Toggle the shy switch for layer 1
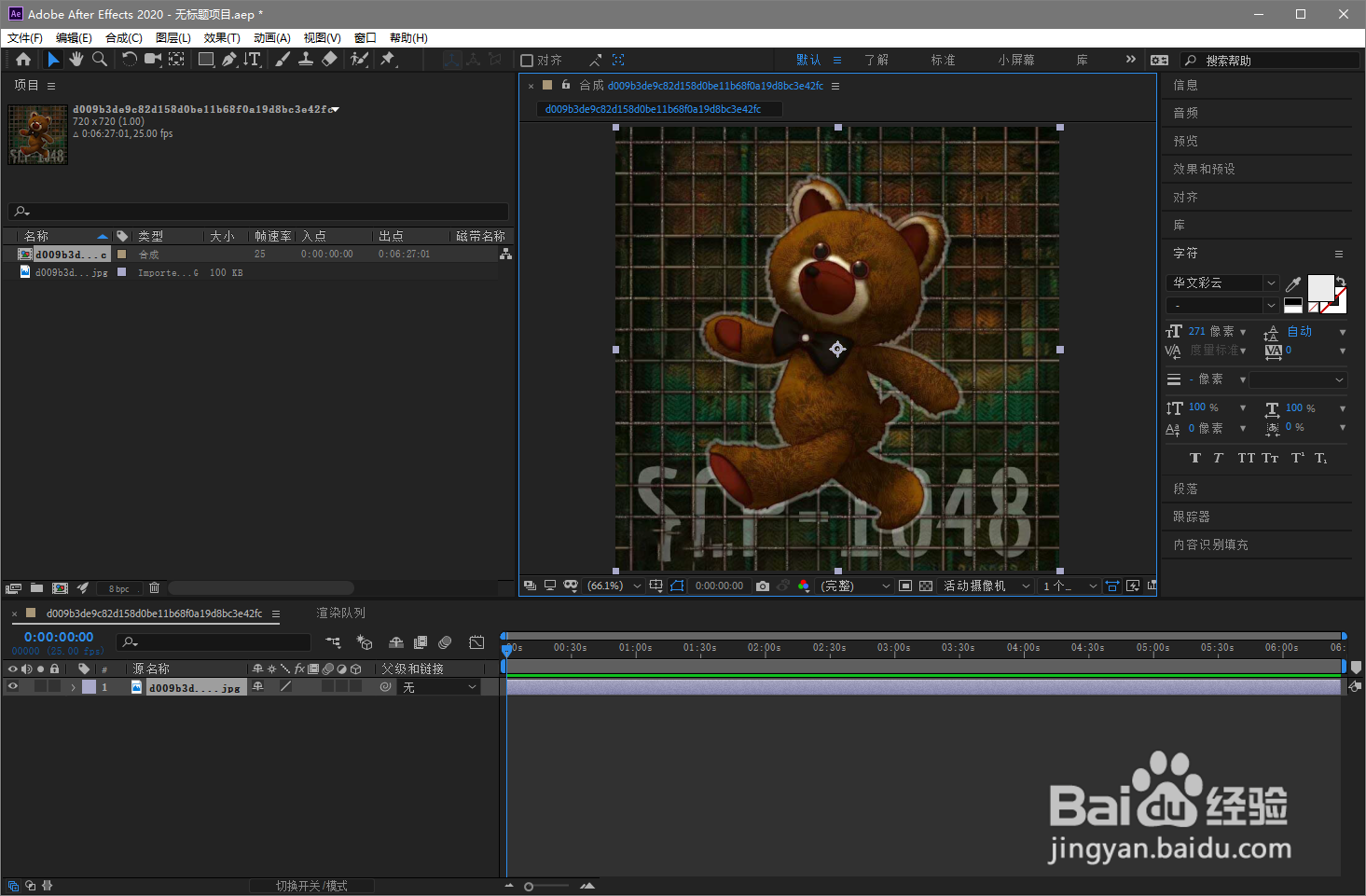Screen dimensions: 1366x896 point(258,687)
